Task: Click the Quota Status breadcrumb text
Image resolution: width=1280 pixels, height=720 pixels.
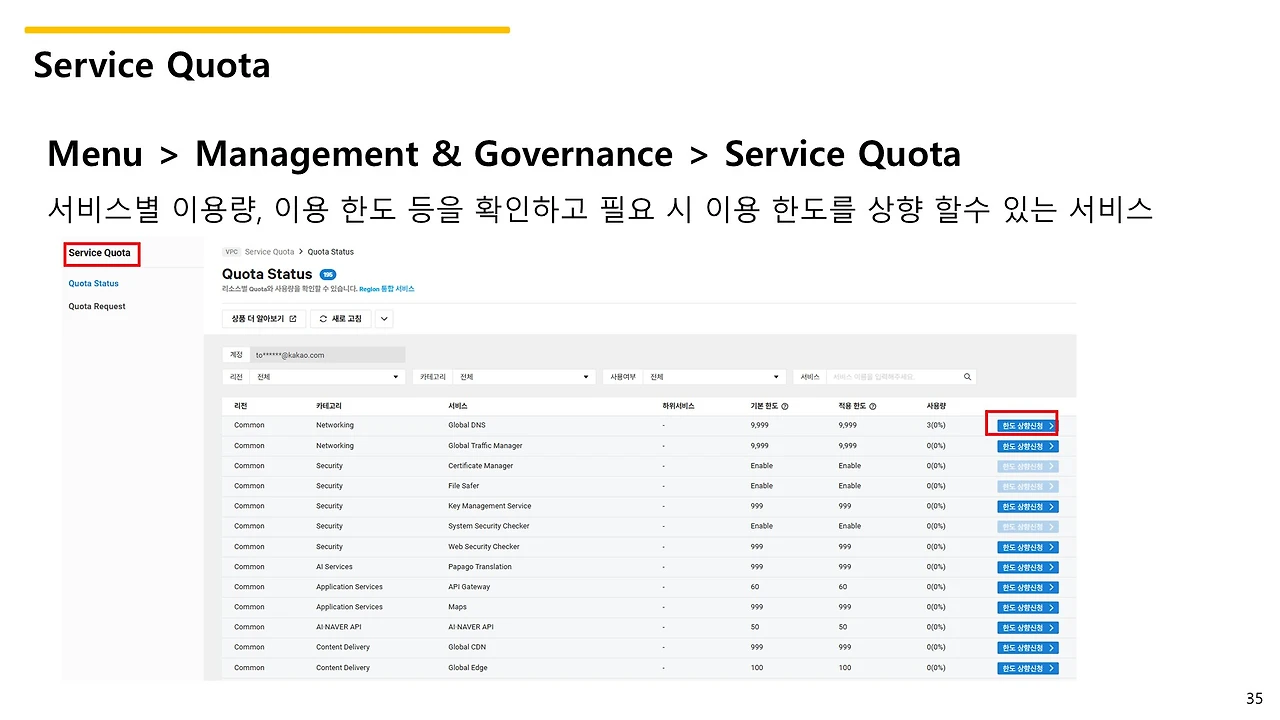Action: pos(331,252)
